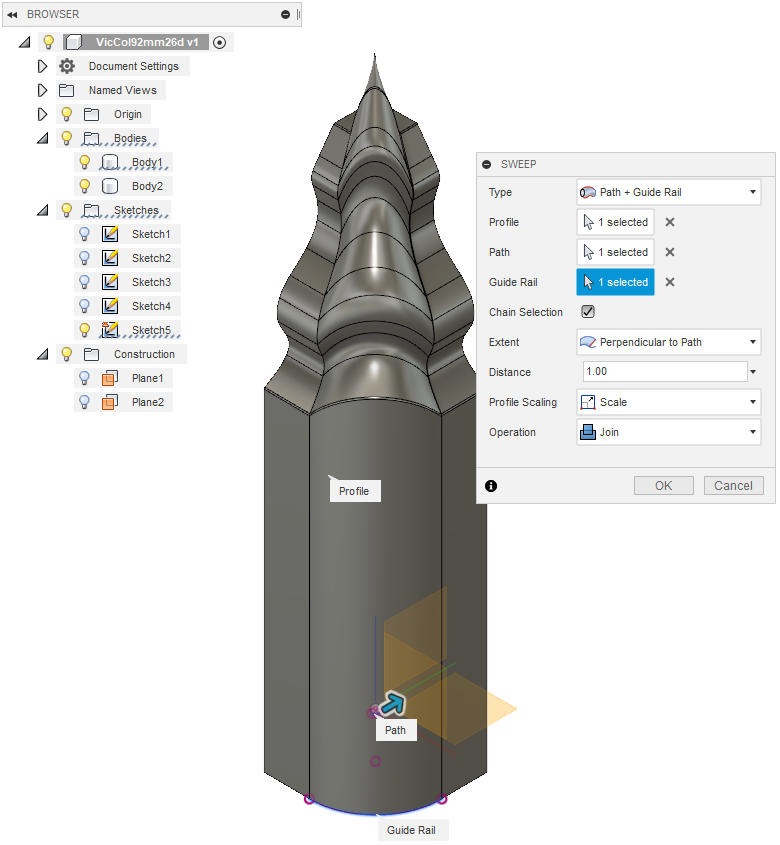The height and width of the screenshot is (845, 780).
Task: Click the Sketch1 sketch icon
Action: click(x=110, y=234)
